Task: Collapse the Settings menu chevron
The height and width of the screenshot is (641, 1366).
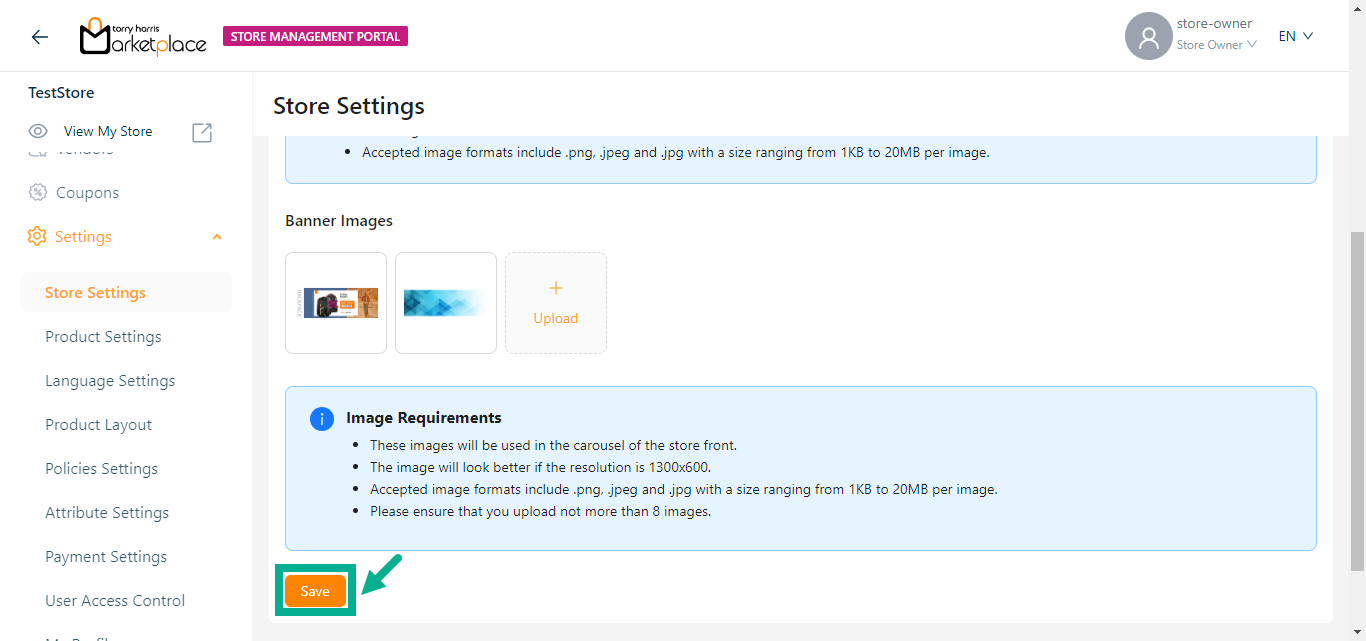Action: (217, 237)
